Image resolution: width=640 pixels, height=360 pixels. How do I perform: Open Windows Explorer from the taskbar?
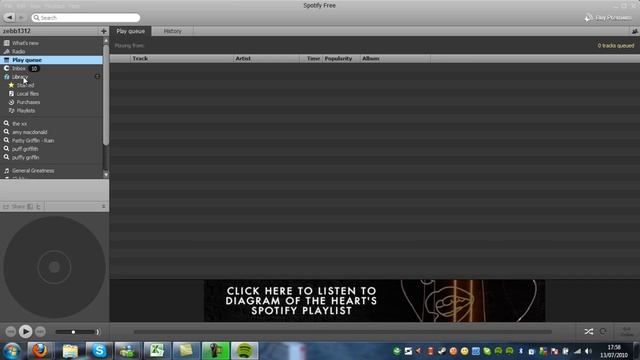point(70,351)
